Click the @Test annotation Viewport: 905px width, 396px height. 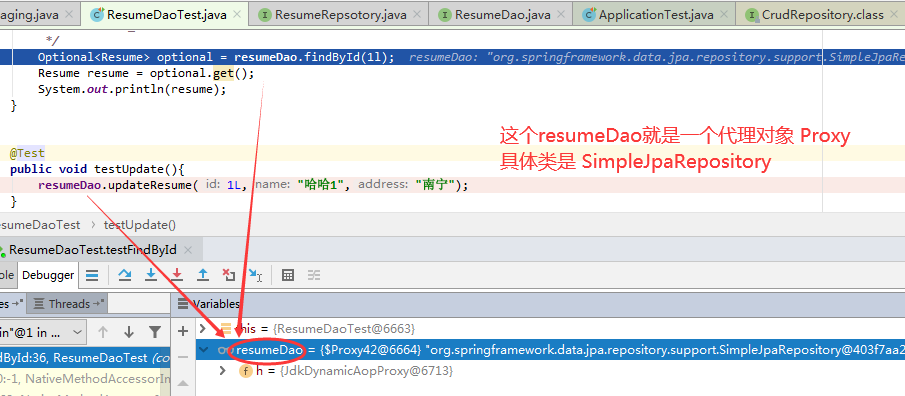(x=27, y=153)
